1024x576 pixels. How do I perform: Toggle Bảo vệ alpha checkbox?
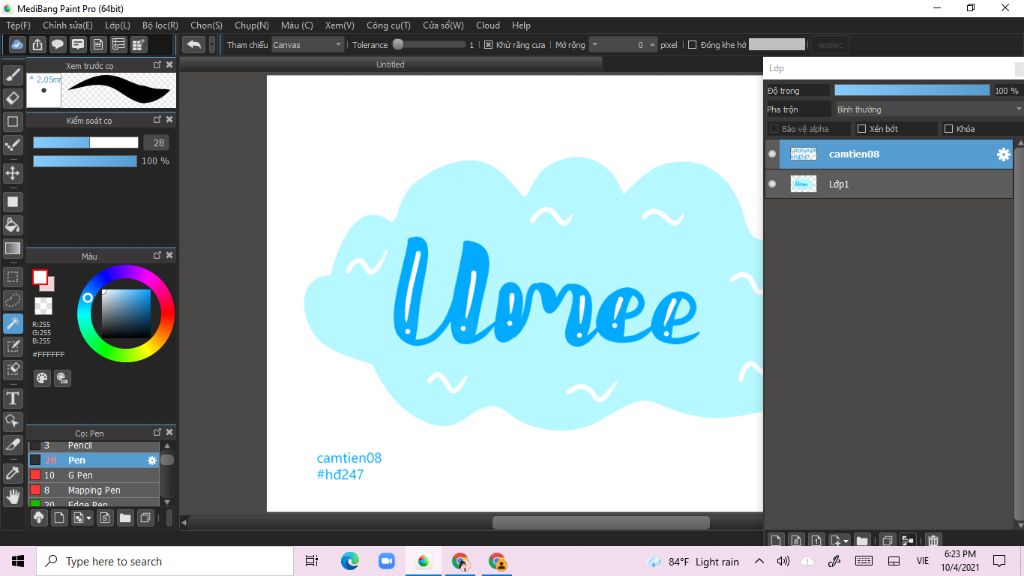pyautogui.click(x=774, y=129)
